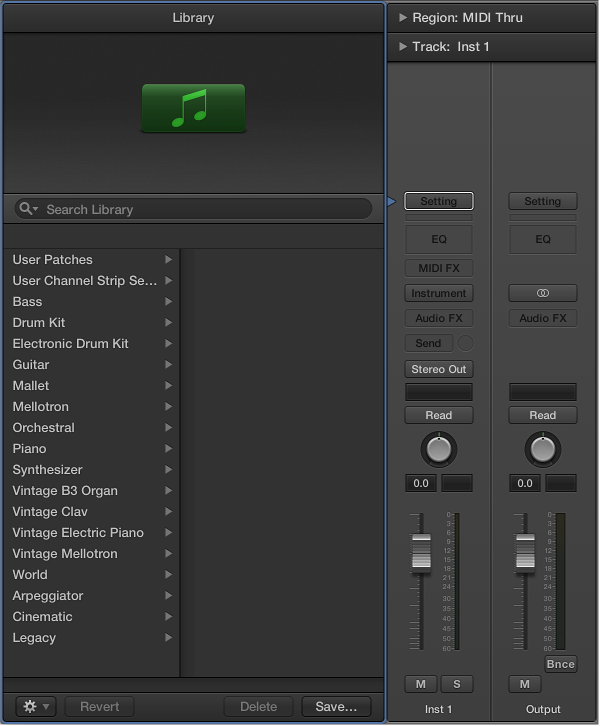Viewport: 600px width, 726px height.
Task: Click the Inst 1 peak level display
Action: pyautogui.click(x=457, y=483)
